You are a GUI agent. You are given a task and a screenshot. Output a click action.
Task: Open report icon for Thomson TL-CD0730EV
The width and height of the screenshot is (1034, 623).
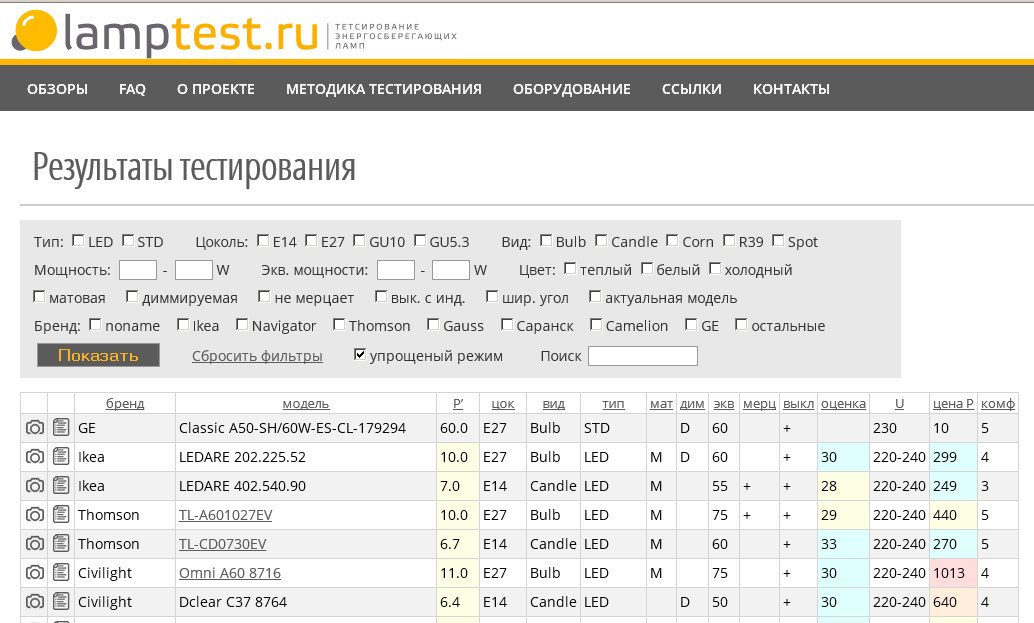click(x=61, y=544)
